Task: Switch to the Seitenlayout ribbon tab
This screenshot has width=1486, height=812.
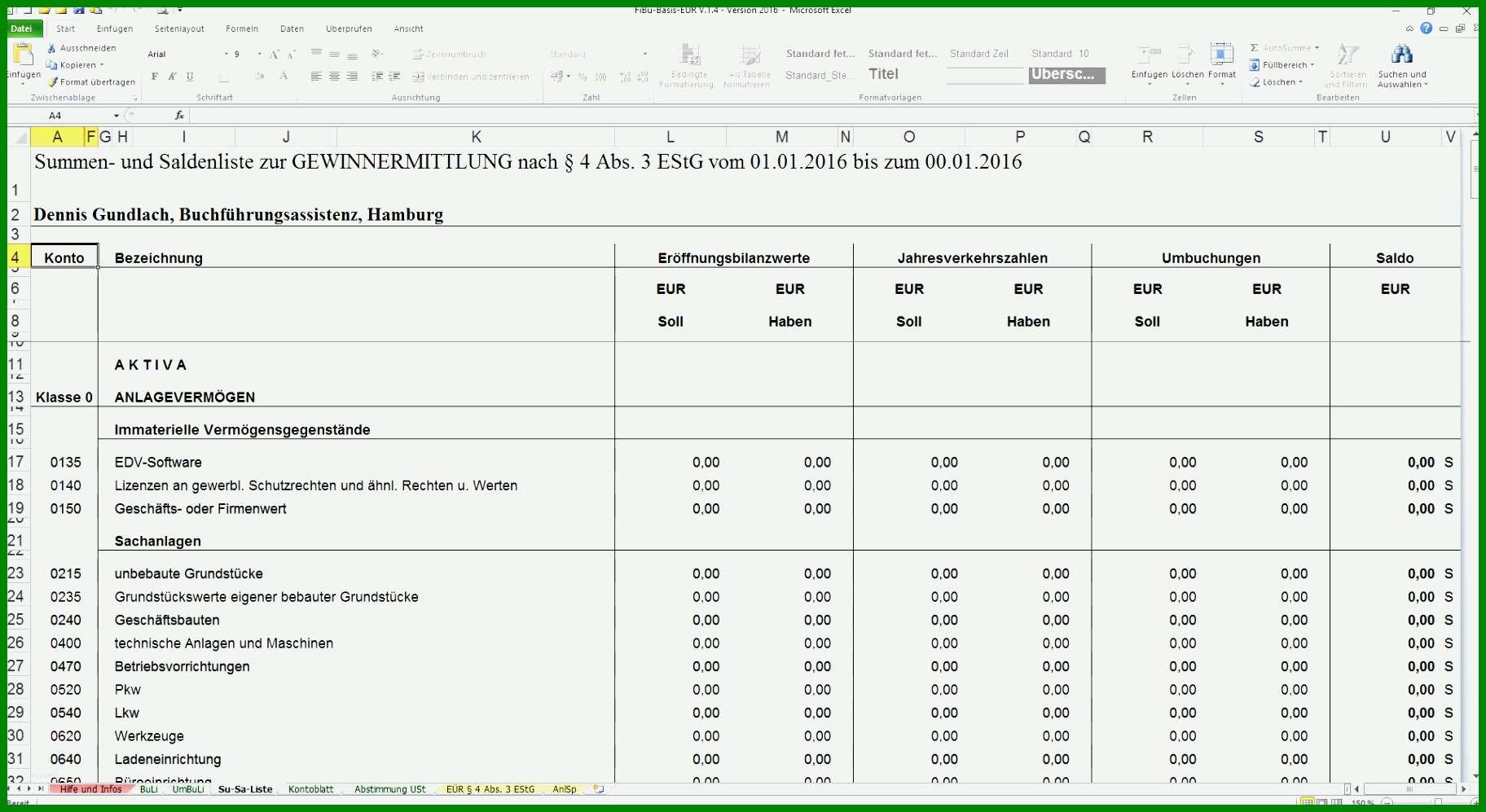Action: pyautogui.click(x=179, y=29)
